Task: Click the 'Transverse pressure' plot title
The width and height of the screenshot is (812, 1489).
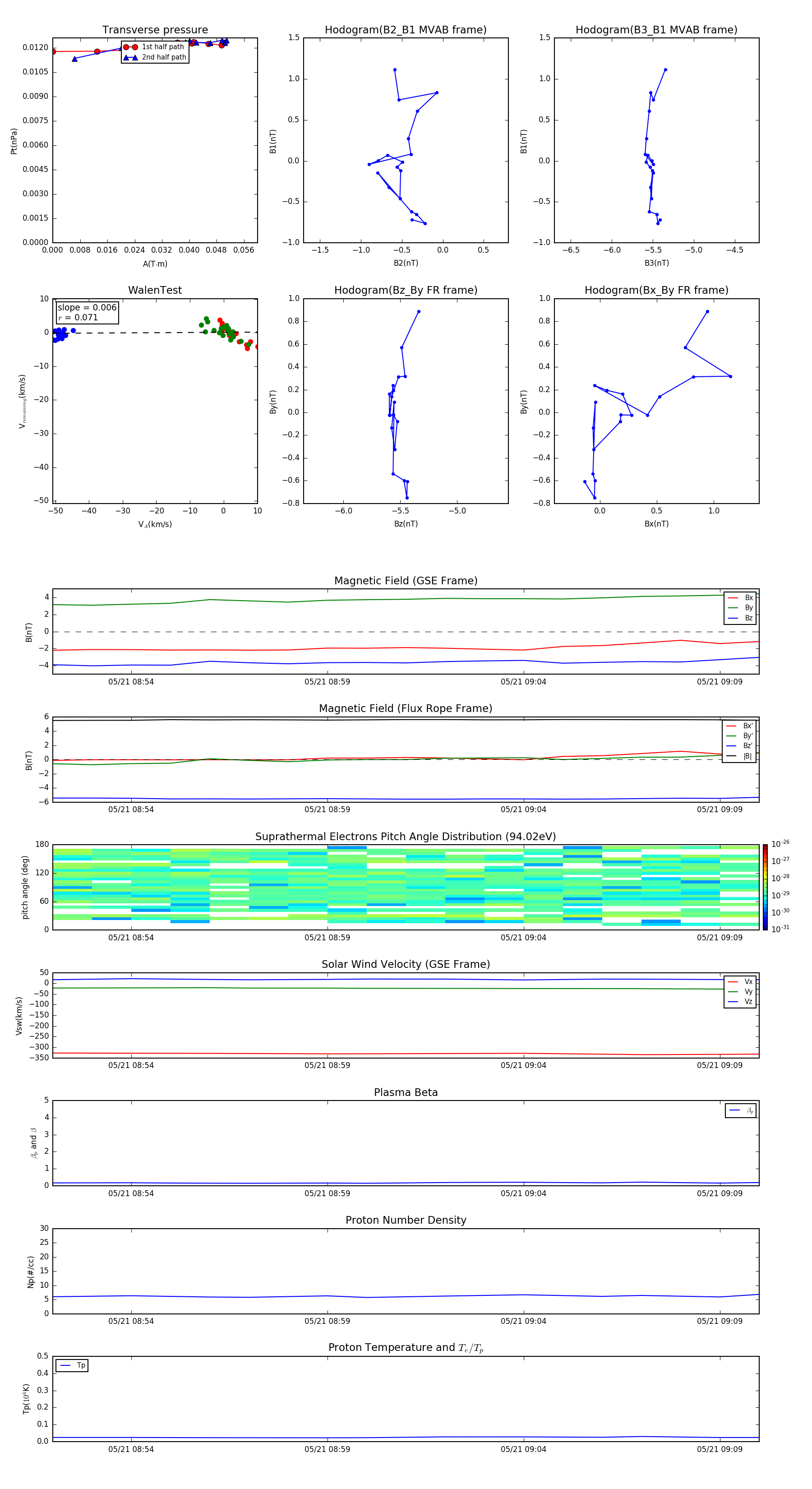Action: click(155, 30)
